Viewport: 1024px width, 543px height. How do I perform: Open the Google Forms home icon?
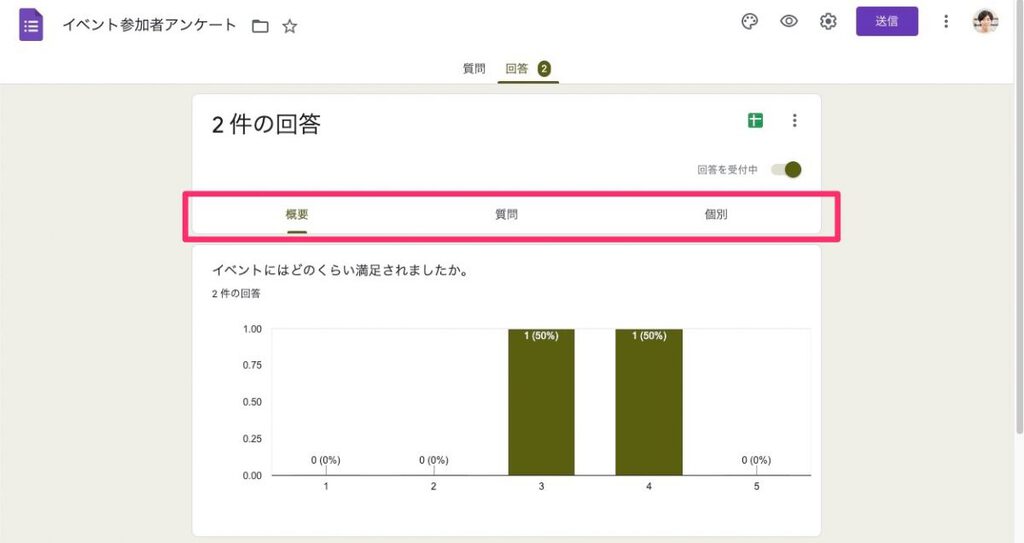pos(31,25)
